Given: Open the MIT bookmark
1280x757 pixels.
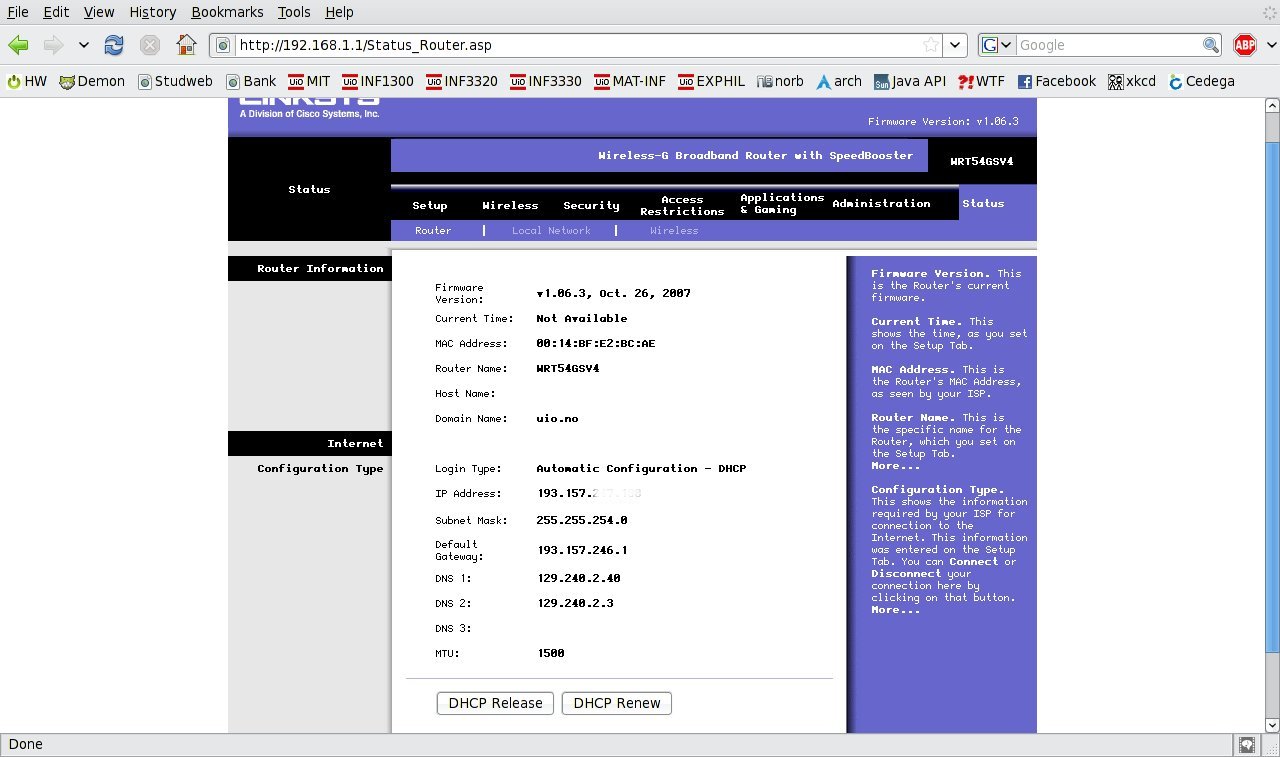Looking at the screenshot, I should point(309,81).
